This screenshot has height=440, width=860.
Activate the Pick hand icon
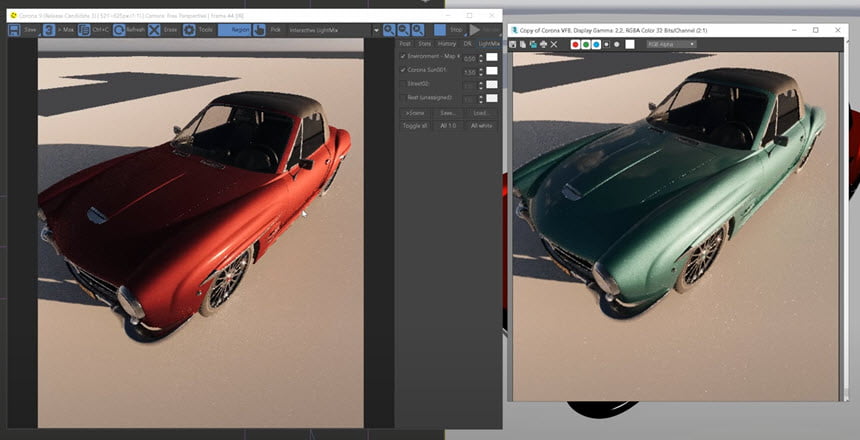tap(259, 30)
